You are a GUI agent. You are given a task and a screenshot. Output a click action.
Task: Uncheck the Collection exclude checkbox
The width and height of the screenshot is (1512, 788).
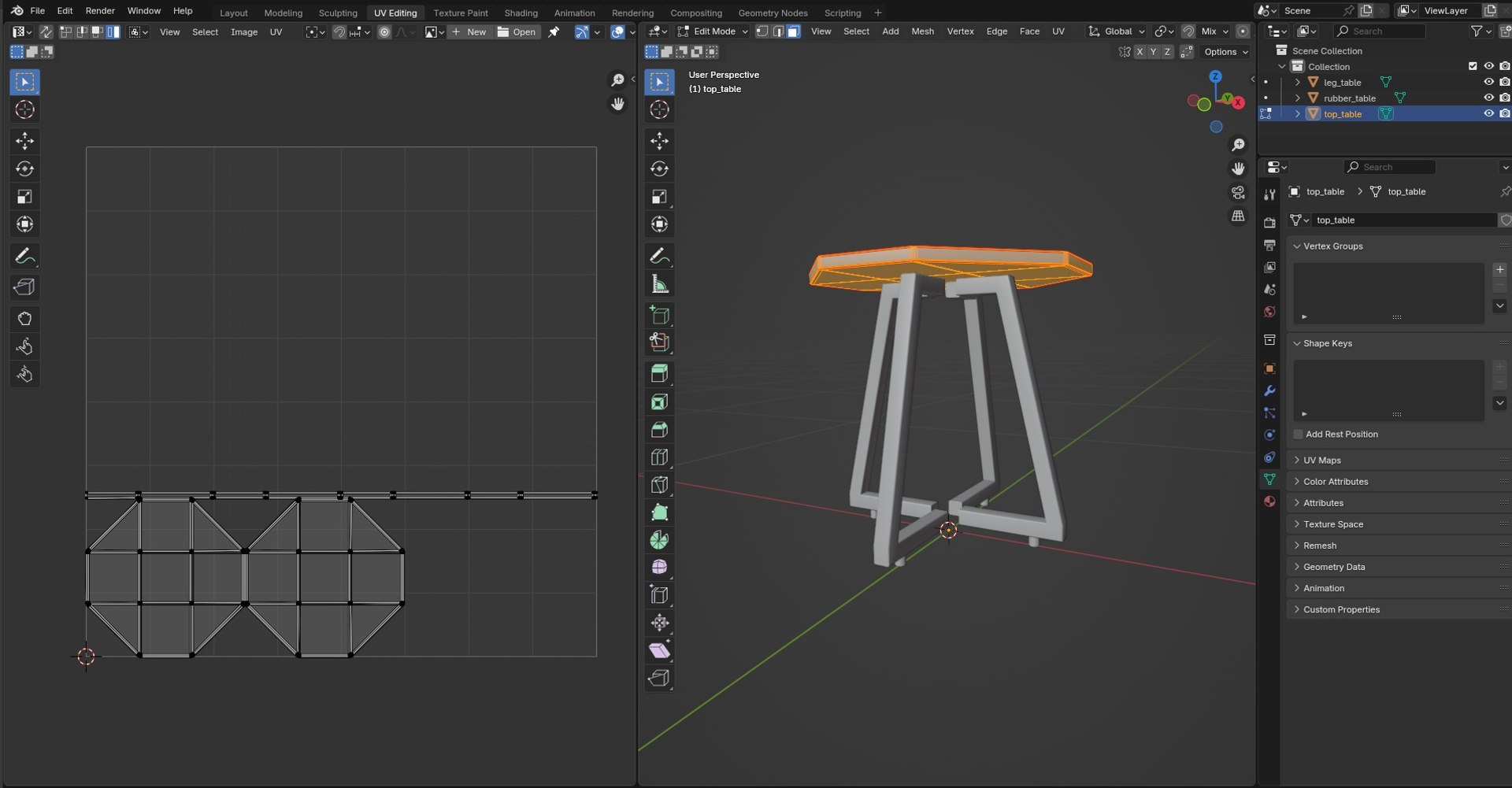tap(1473, 66)
